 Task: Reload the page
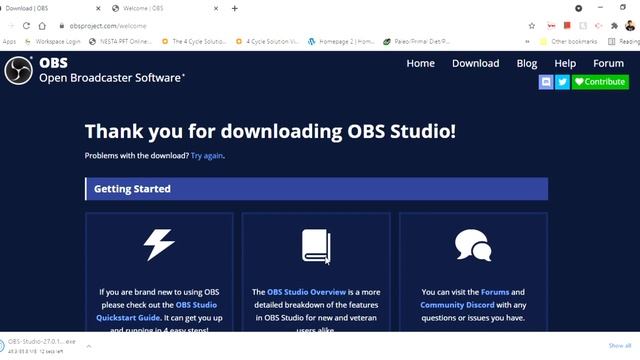point(26,26)
